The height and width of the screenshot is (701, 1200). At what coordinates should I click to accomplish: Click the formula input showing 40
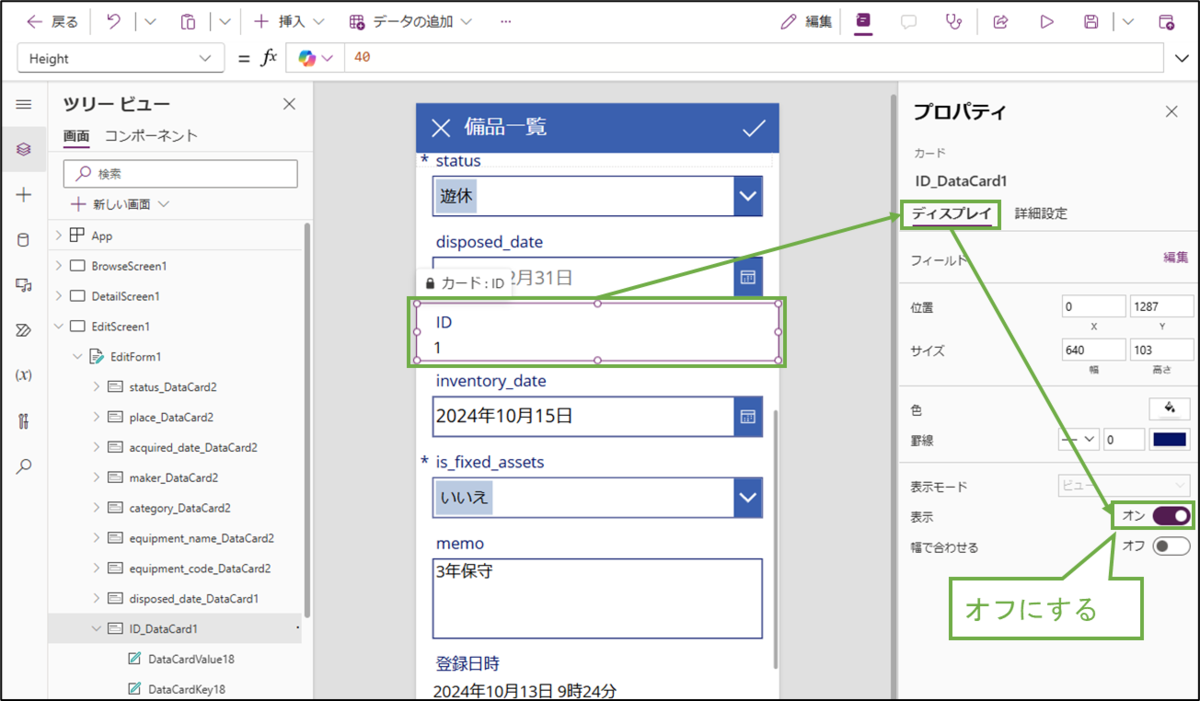click(755, 58)
